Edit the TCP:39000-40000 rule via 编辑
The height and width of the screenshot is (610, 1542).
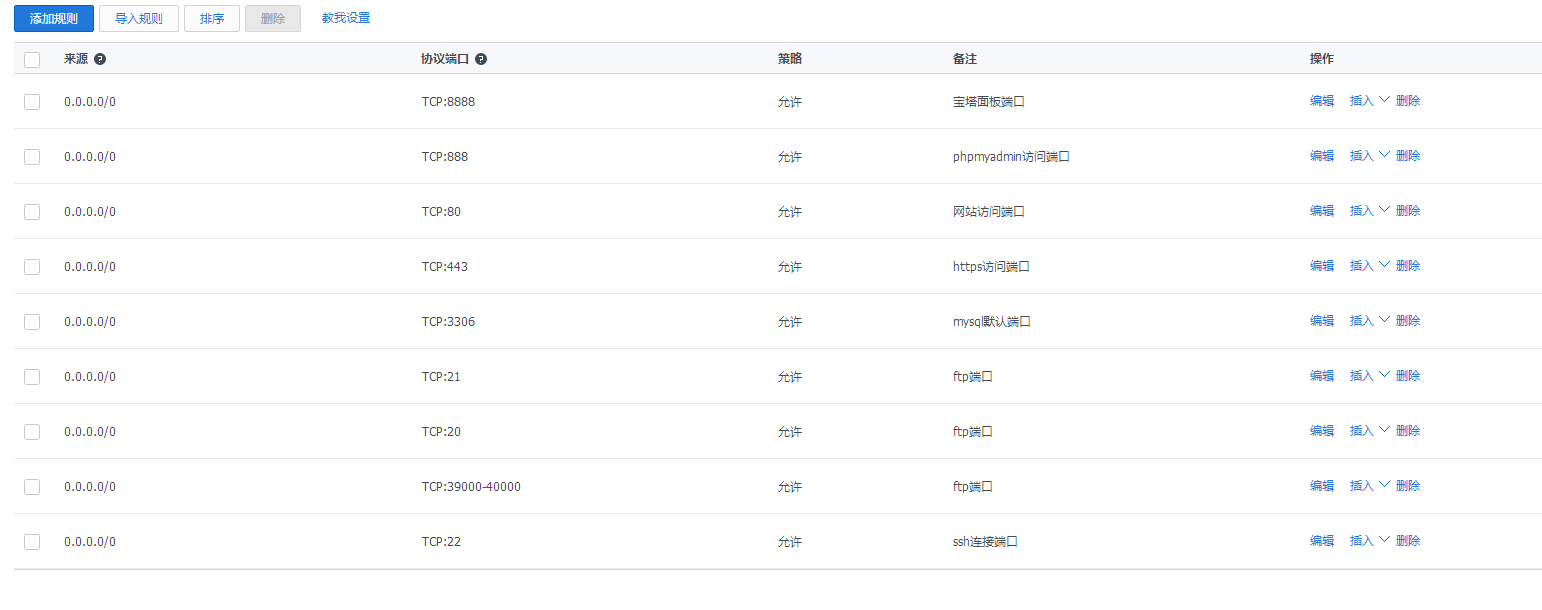tap(1322, 486)
